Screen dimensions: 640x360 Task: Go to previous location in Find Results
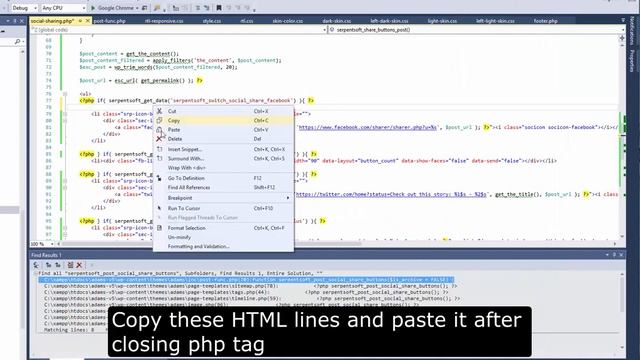tap(49, 265)
